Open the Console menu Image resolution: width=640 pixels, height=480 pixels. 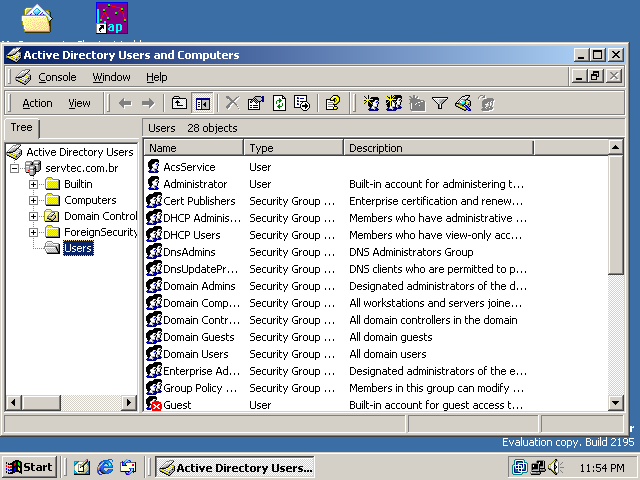click(x=57, y=77)
